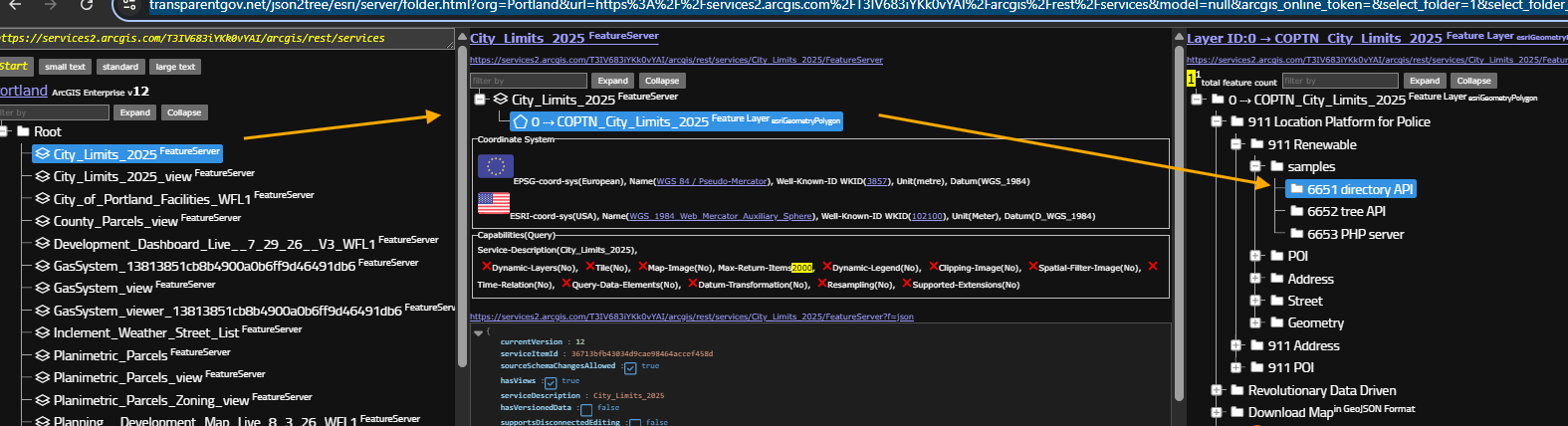Expand the Geometry node
This screenshot has width=1568, height=426.
click(1256, 322)
